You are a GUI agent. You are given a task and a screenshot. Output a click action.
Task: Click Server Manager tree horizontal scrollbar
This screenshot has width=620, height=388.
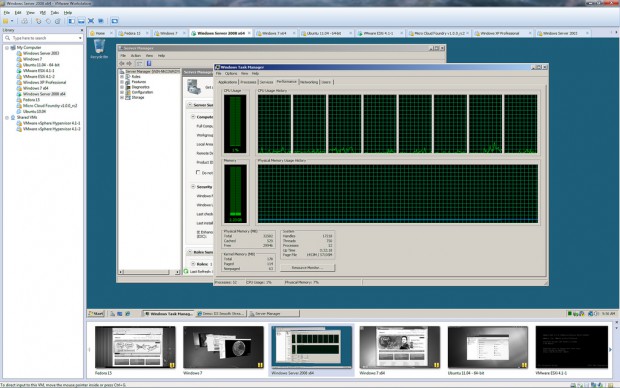(149, 272)
